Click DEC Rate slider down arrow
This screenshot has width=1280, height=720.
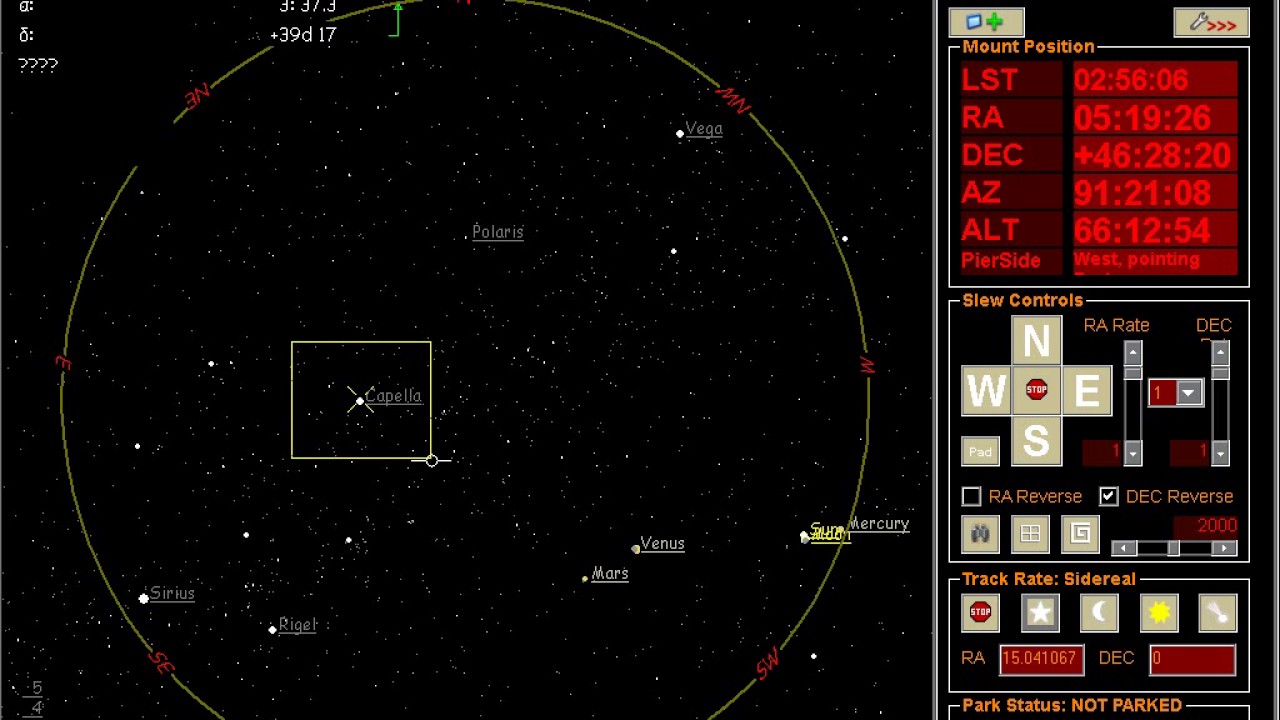[1220, 454]
